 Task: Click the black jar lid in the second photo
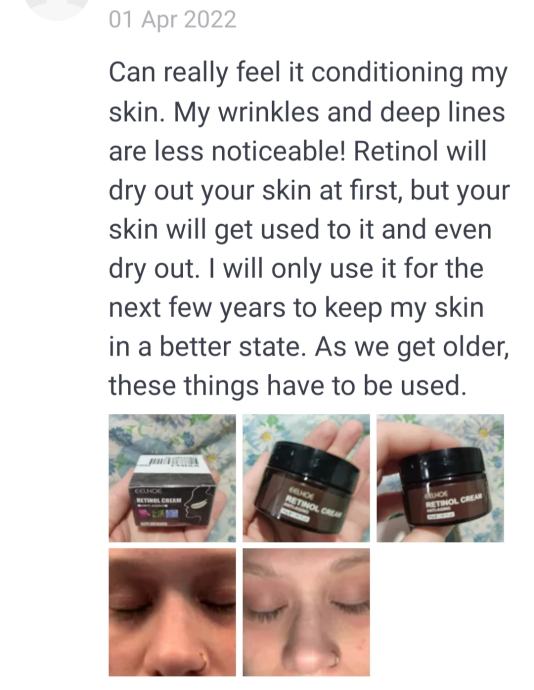316,463
